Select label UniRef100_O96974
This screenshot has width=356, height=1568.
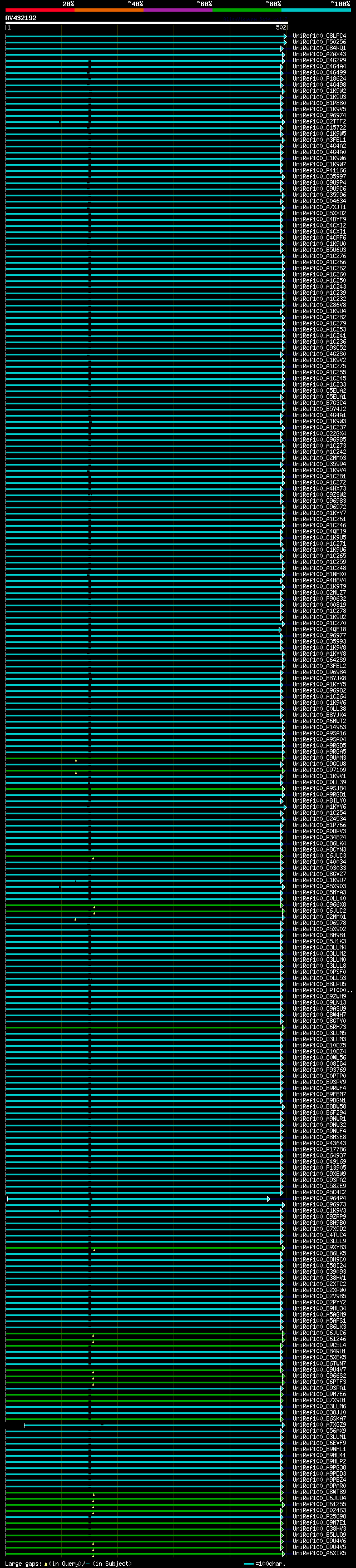tap(319, 115)
